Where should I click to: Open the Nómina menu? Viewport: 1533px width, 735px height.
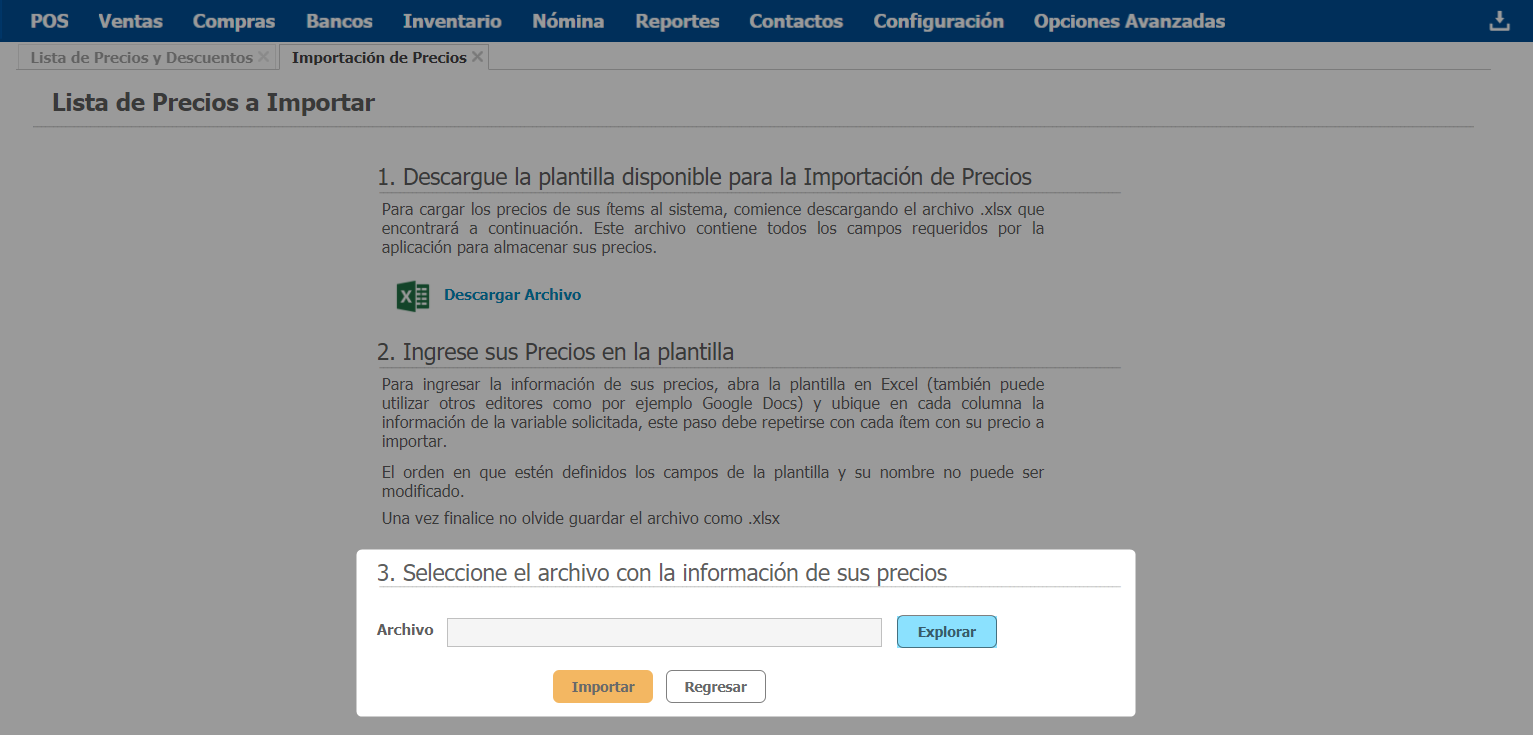[568, 21]
